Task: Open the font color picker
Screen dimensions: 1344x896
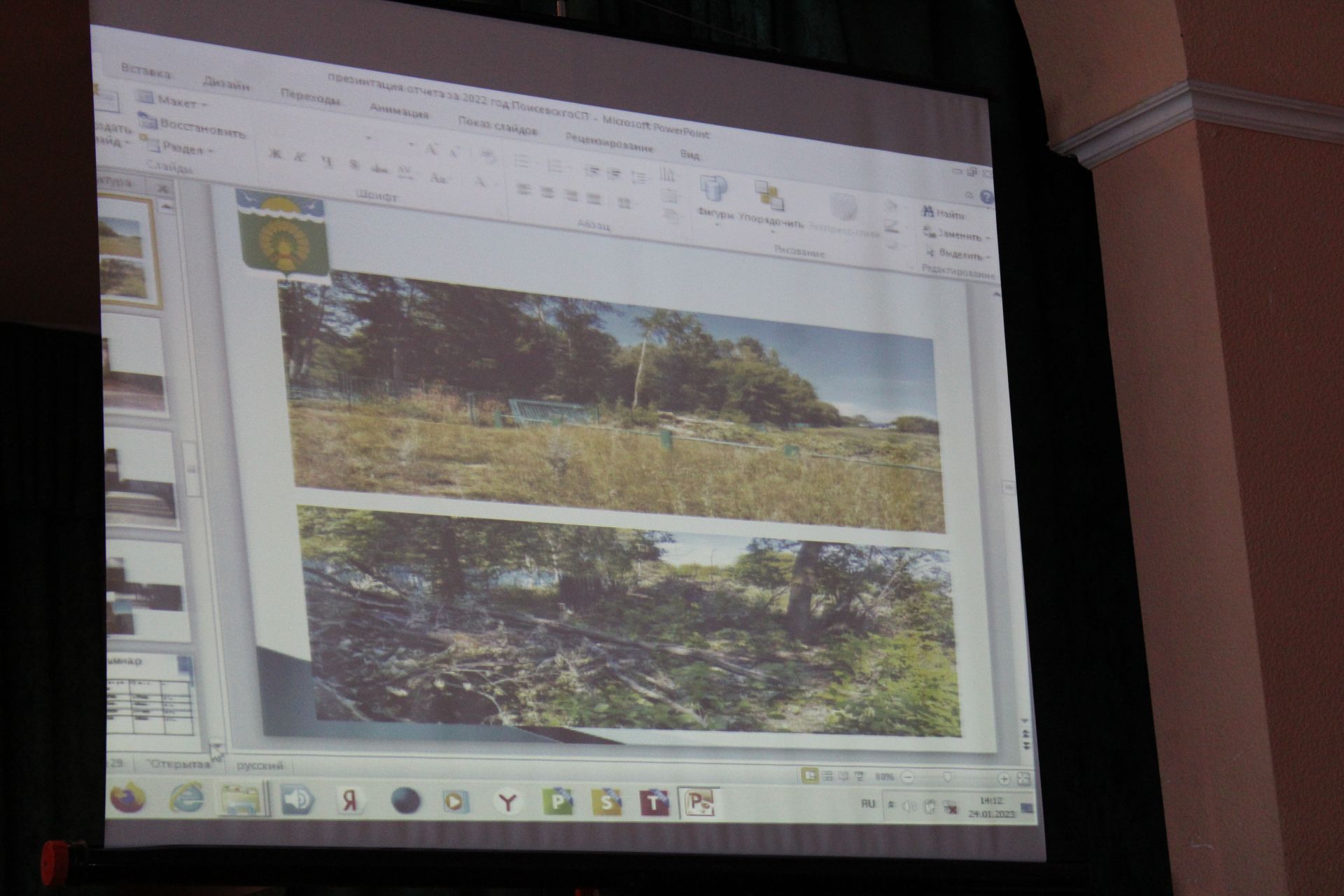Action: [481, 183]
